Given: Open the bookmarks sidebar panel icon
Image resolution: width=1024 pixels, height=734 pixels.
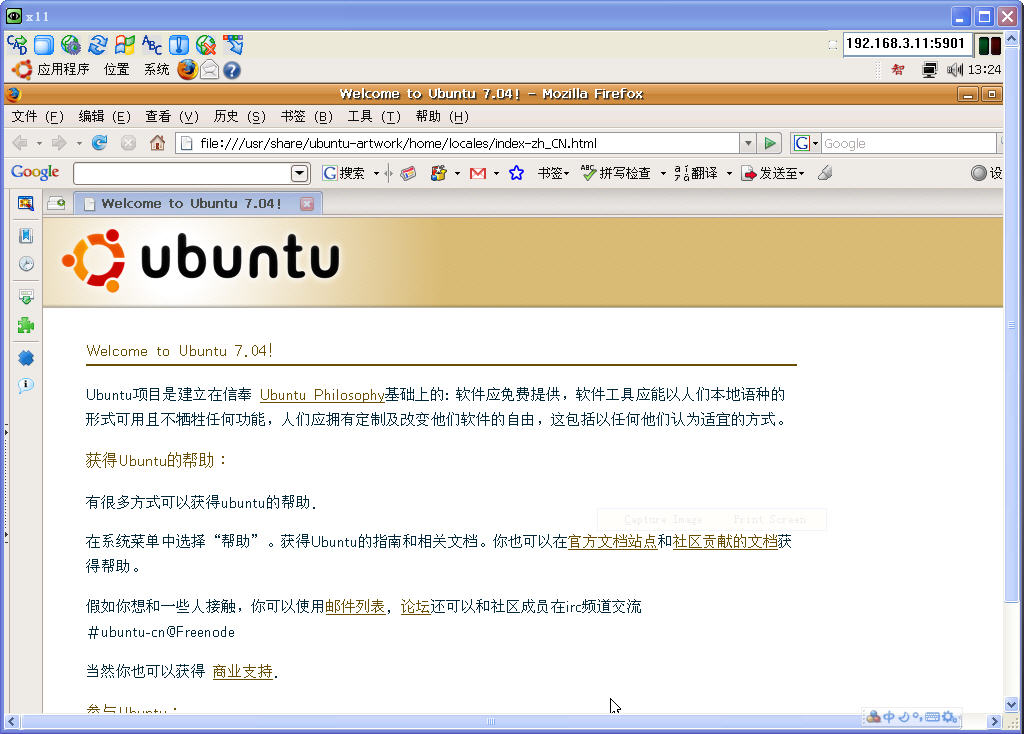Looking at the screenshot, I should pos(25,236).
